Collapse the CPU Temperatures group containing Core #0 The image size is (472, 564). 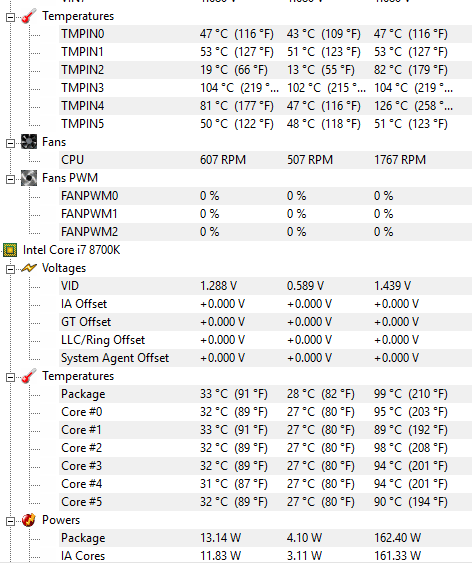(x=10, y=377)
